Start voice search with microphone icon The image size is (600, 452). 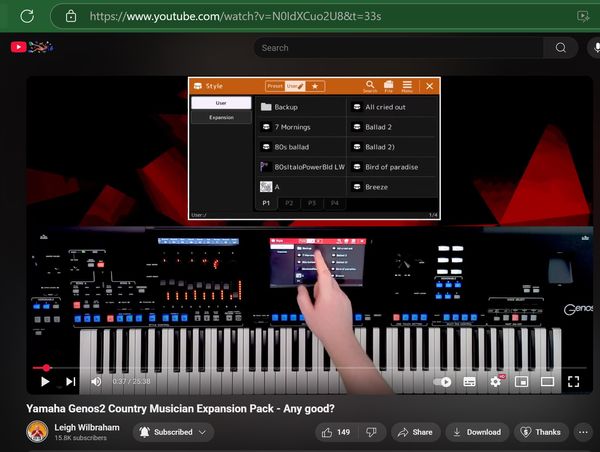[595, 48]
